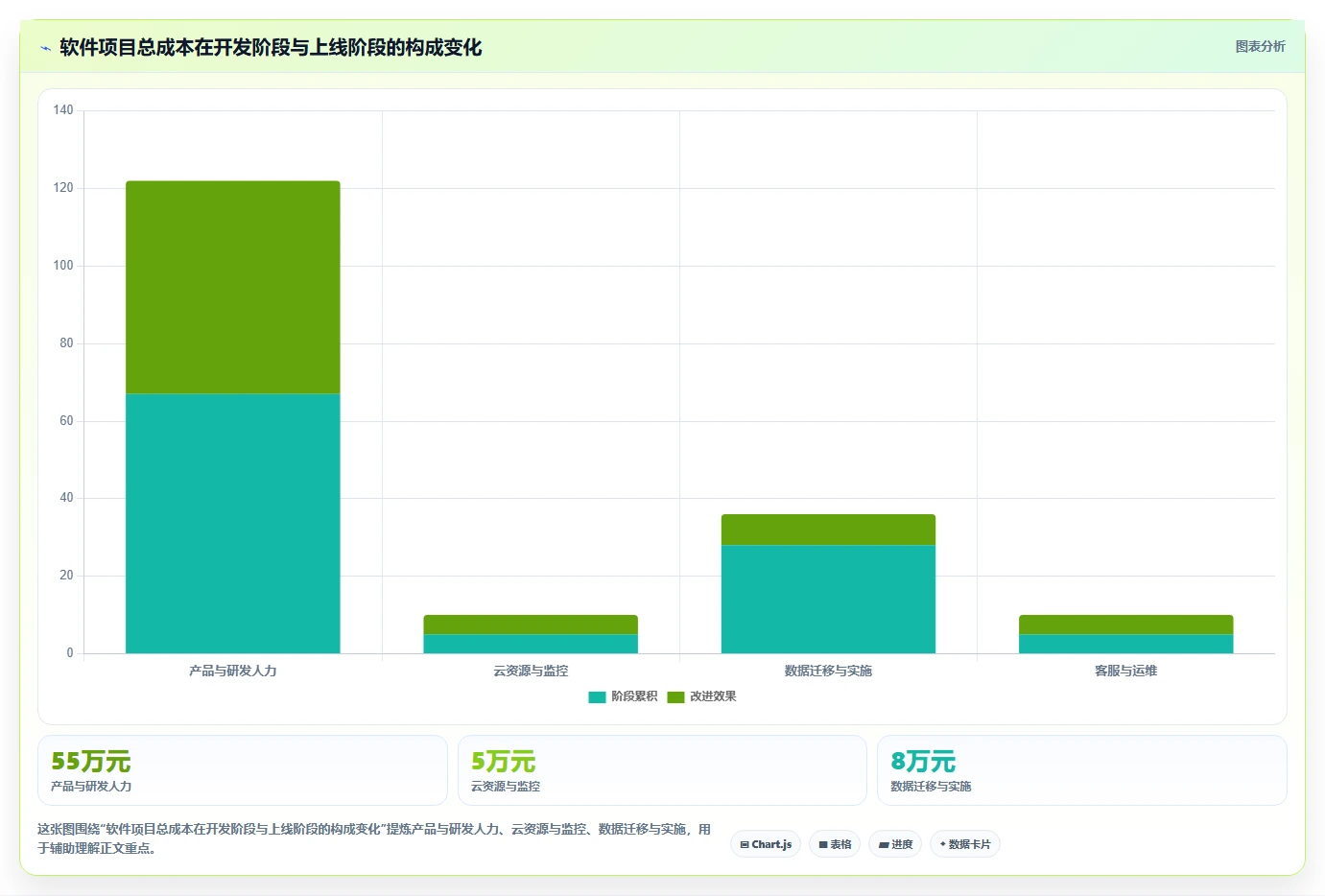Click the teal 阶段累积 bar for 产品与研发人力

[x=233, y=524]
